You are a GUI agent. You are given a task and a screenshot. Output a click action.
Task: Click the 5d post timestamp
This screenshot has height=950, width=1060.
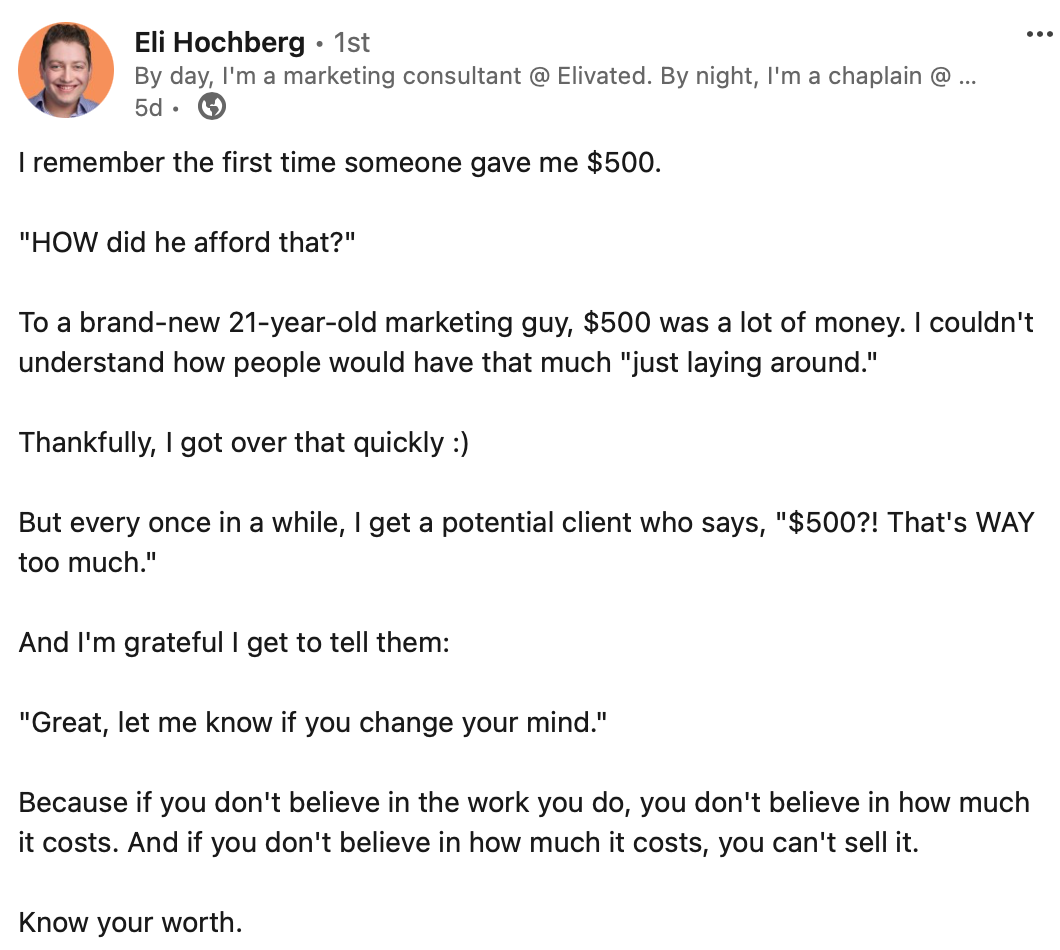[x=148, y=108]
